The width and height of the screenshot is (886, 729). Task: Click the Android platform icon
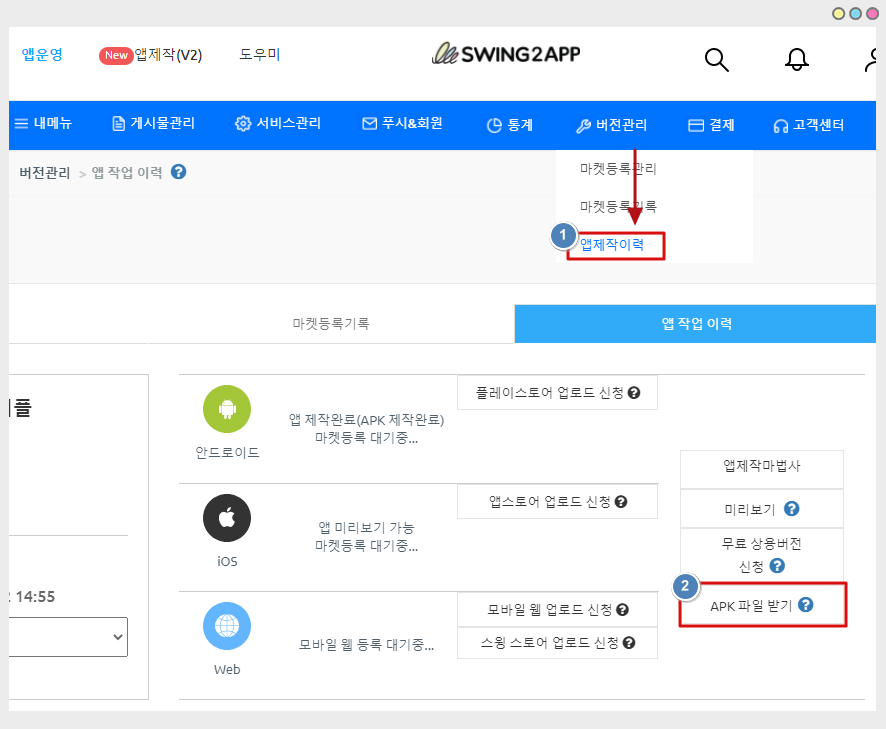point(227,409)
